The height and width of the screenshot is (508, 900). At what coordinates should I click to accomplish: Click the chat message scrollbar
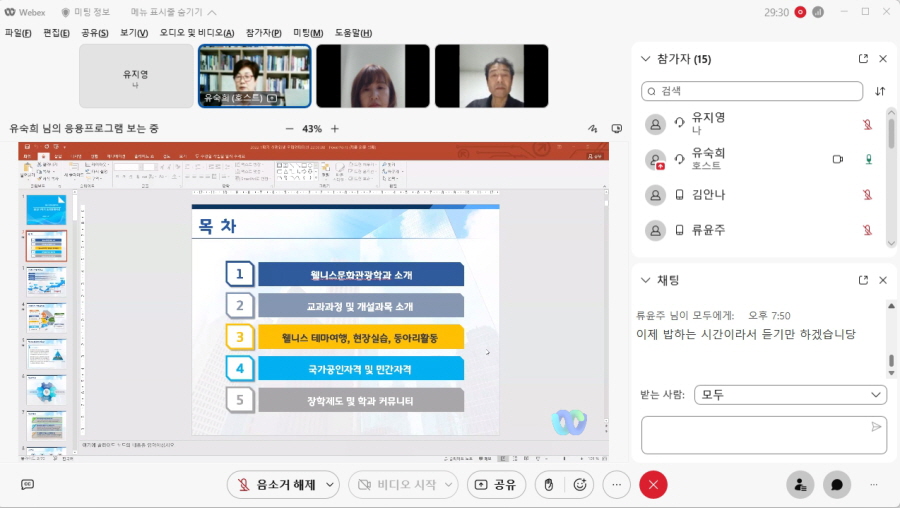click(x=891, y=360)
